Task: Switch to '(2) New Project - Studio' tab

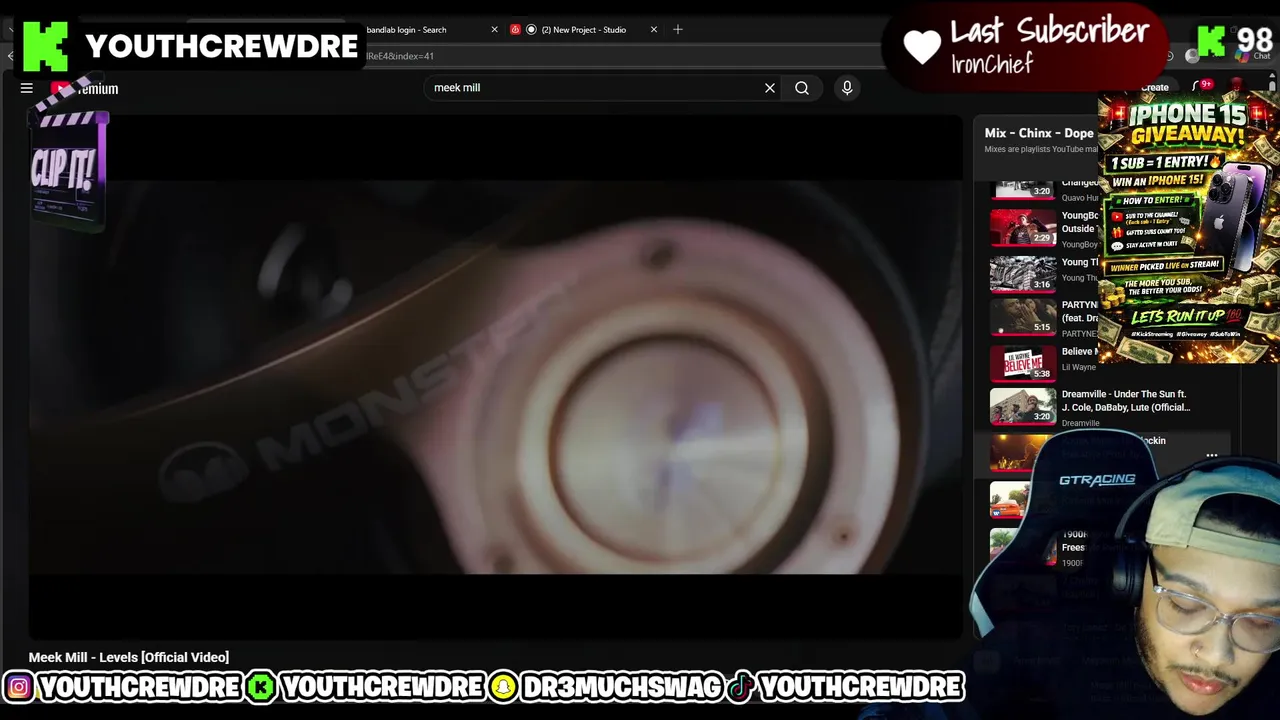Action: click(585, 30)
